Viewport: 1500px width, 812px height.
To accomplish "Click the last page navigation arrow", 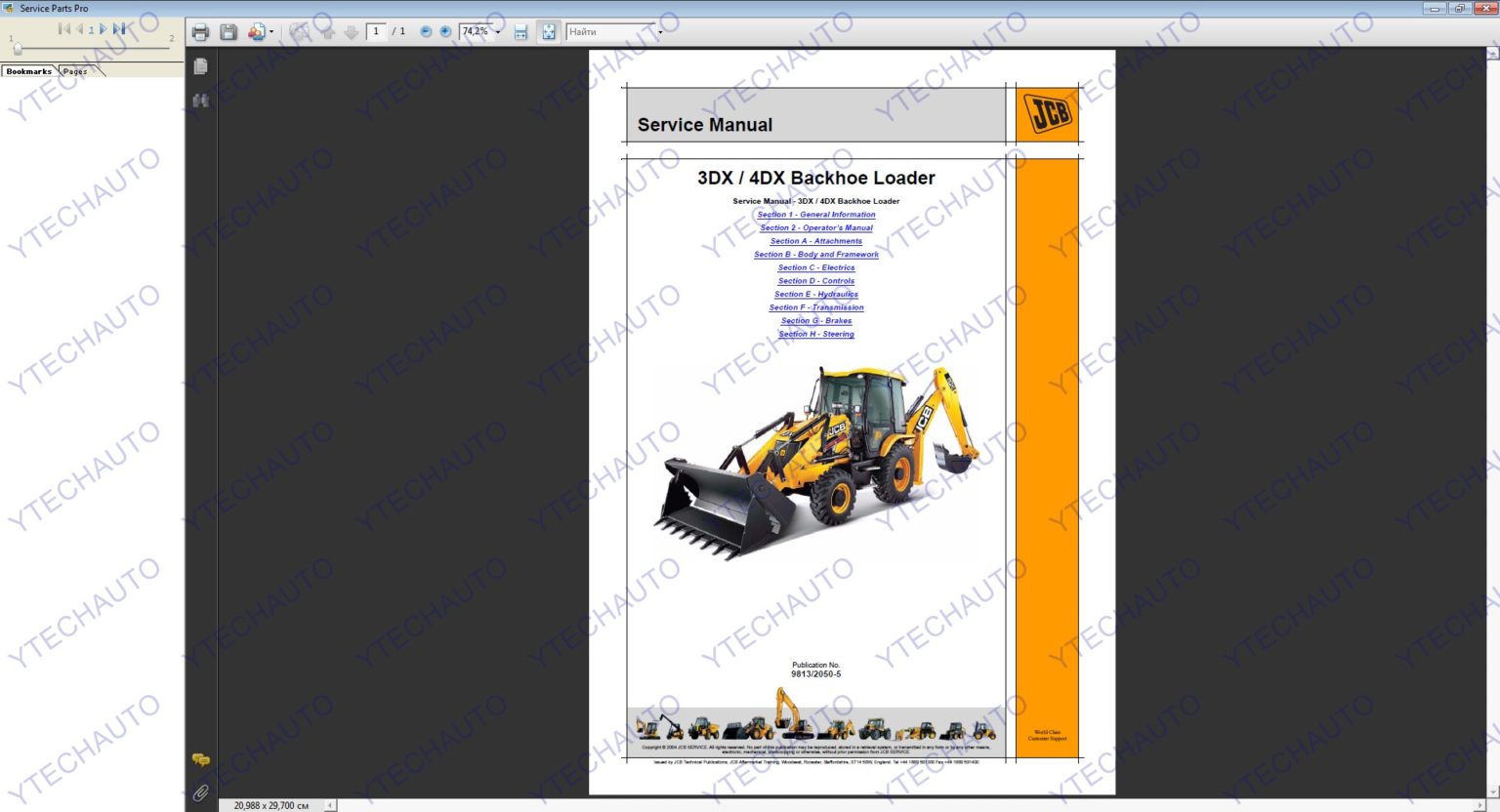I will pyautogui.click(x=119, y=29).
